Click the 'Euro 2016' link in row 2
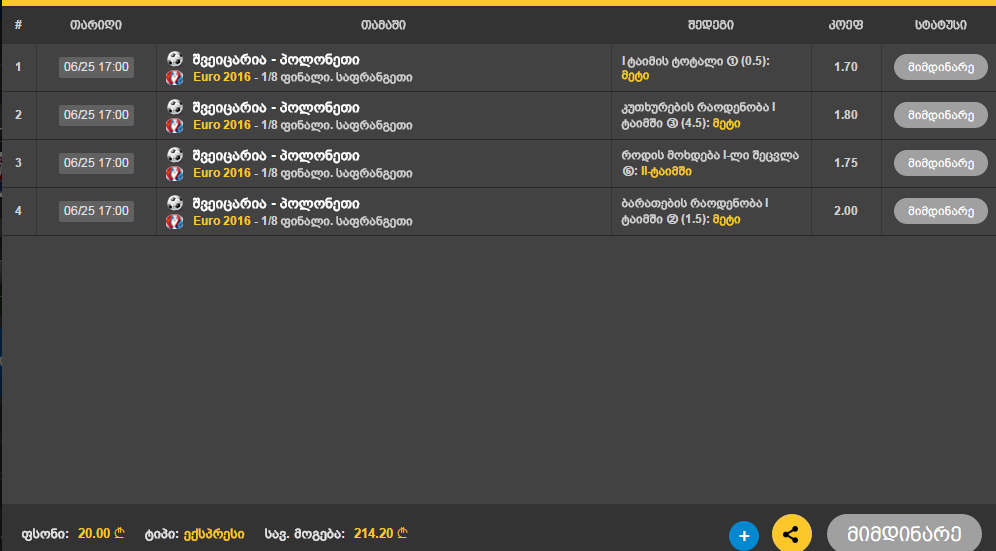996x551 pixels. (x=222, y=125)
